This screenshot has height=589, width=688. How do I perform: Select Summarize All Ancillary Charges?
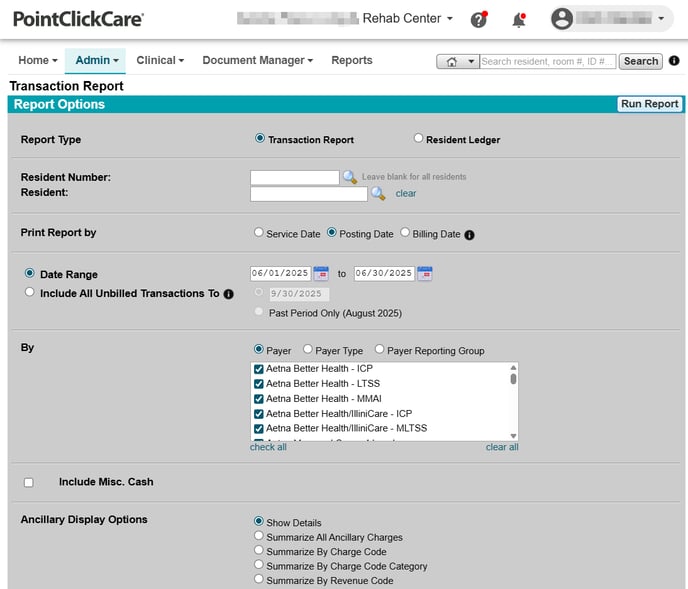click(x=259, y=535)
